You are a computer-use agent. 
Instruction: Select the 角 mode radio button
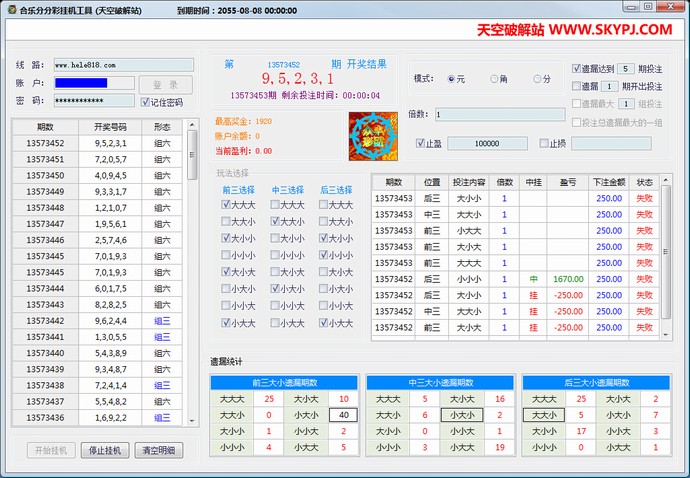[494, 79]
